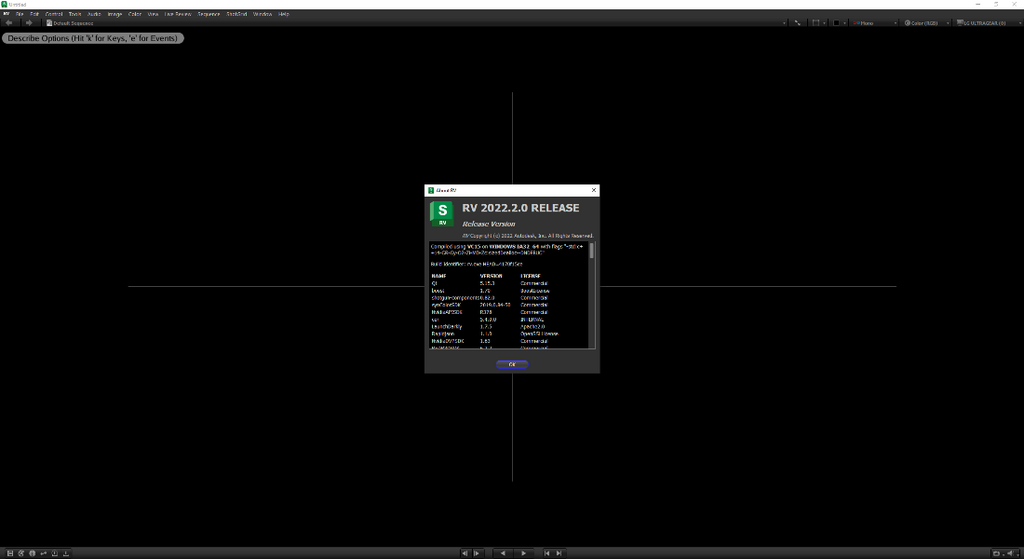Expand the frame view dropdown arrow
This screenshot has height=559, width=1024.
824,24
